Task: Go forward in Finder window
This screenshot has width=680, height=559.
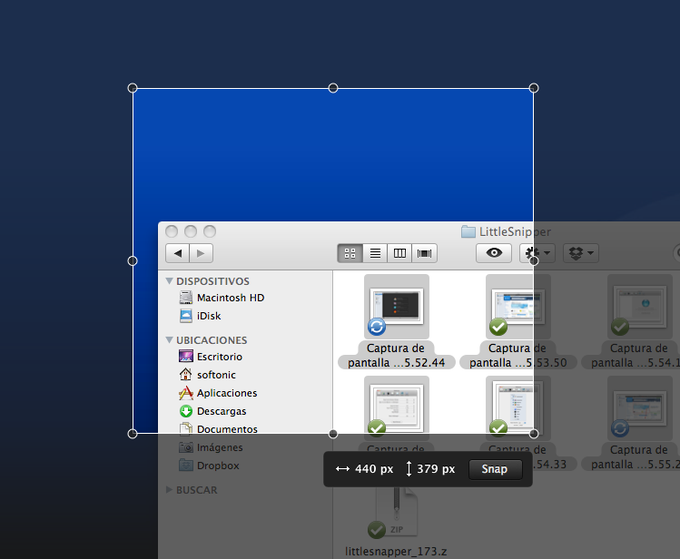Action: pyautogui.click(x=201, y=253)
